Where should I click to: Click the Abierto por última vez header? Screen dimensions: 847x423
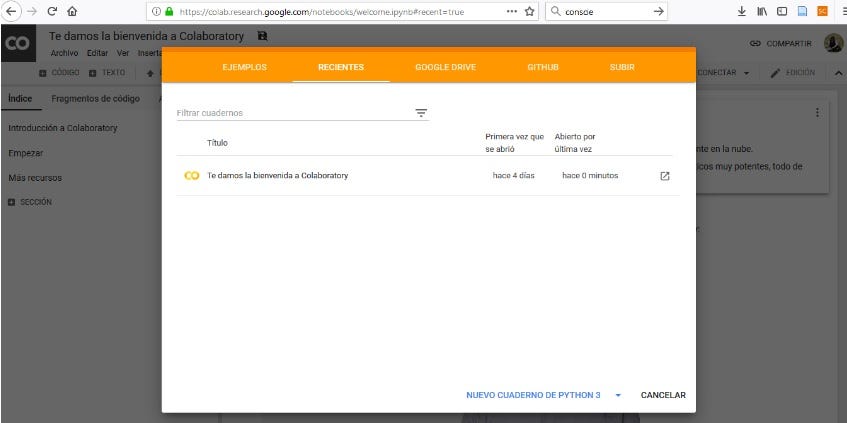coord(575,143)
